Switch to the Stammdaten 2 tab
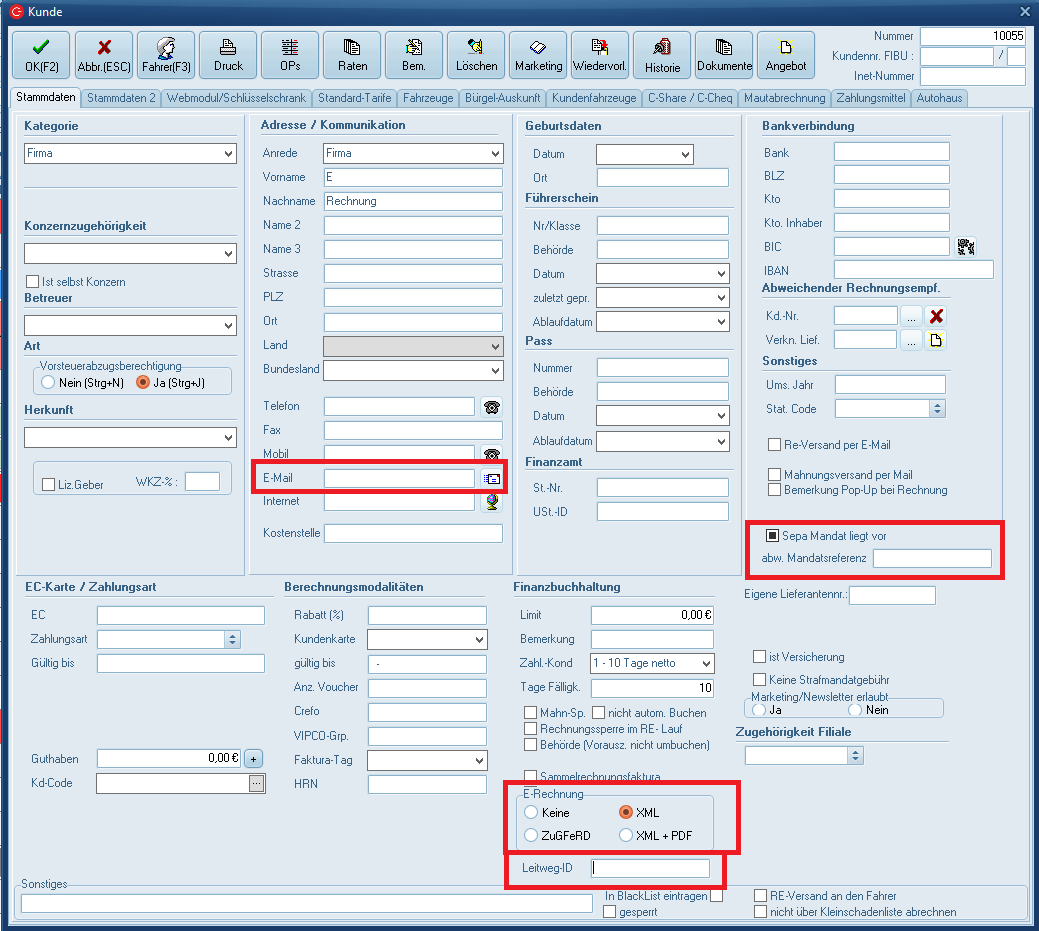The height and width of the screenshot is (931, 1039). [x=121, y=98]
